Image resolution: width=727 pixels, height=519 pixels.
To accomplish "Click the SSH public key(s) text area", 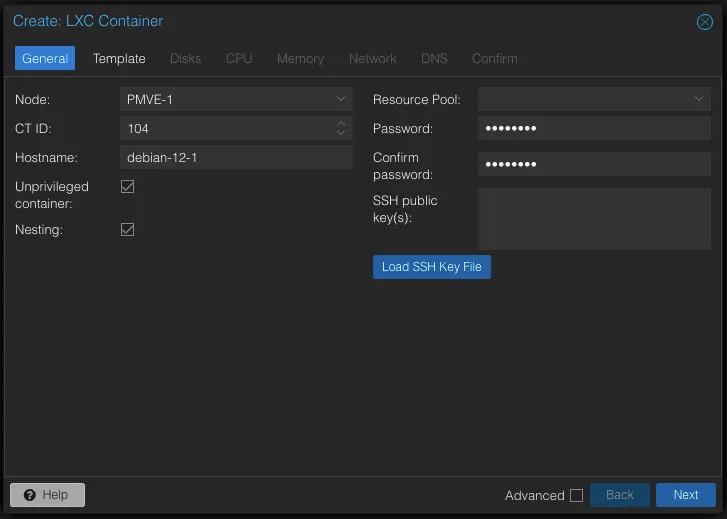I will coord(594,219).
